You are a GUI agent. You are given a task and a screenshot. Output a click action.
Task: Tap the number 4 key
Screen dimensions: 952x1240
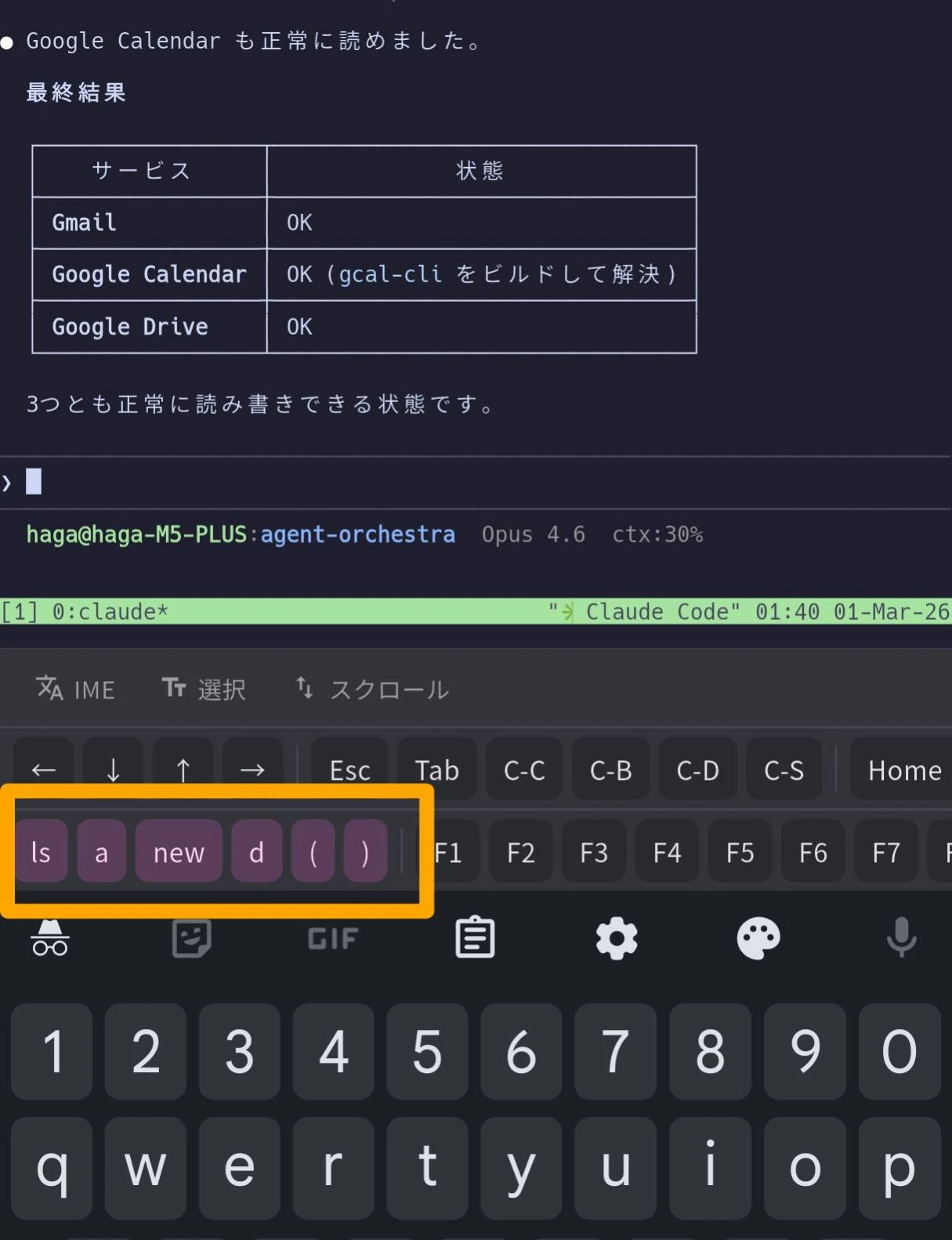334,1051
